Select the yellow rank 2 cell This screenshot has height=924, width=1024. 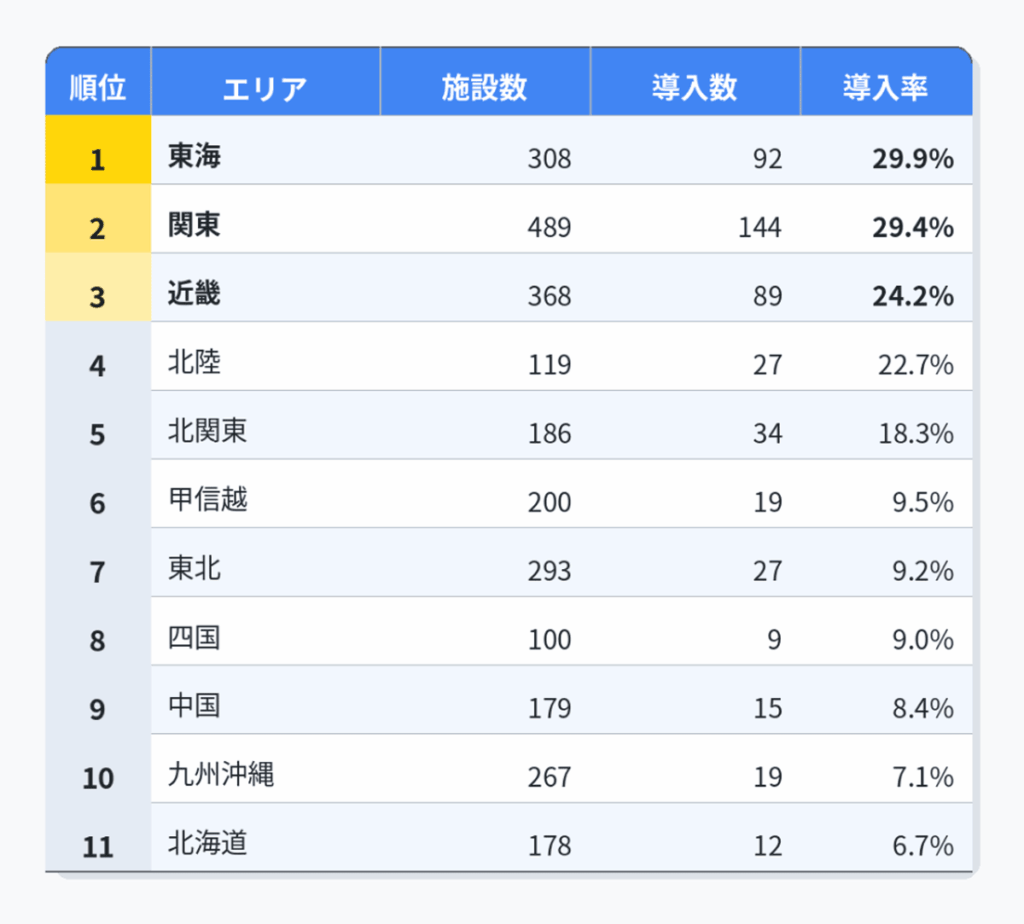[98, 228]
